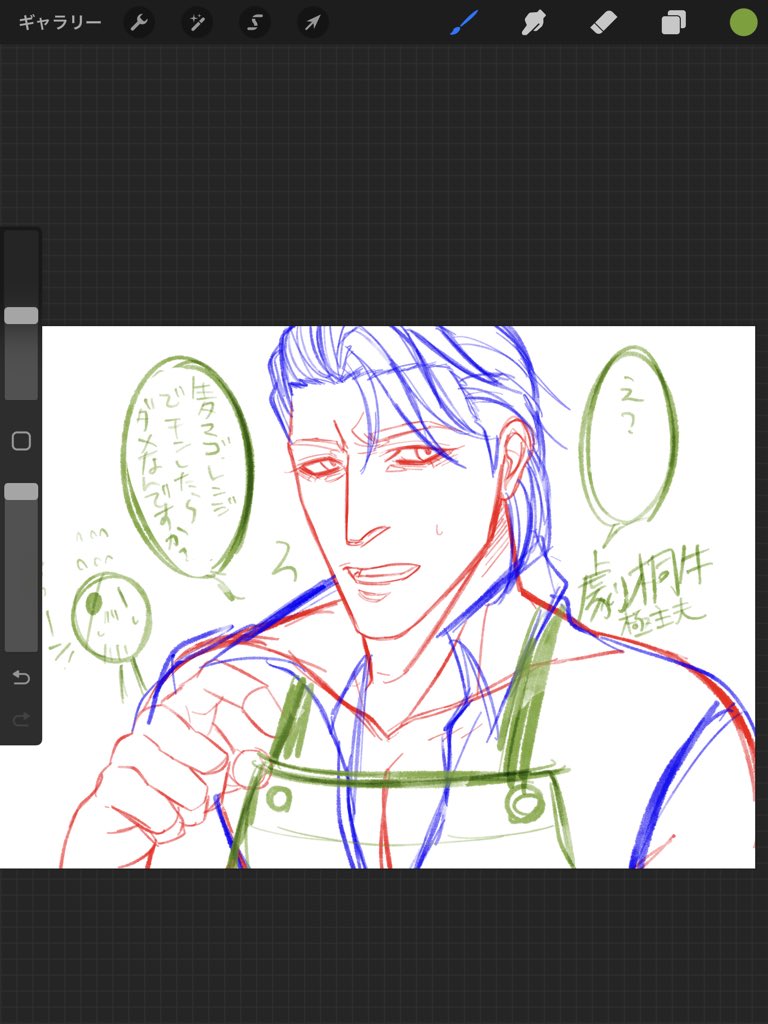Activate the Selection S tool
This screenshot has height=1024, width=768.
pos(254,23)
